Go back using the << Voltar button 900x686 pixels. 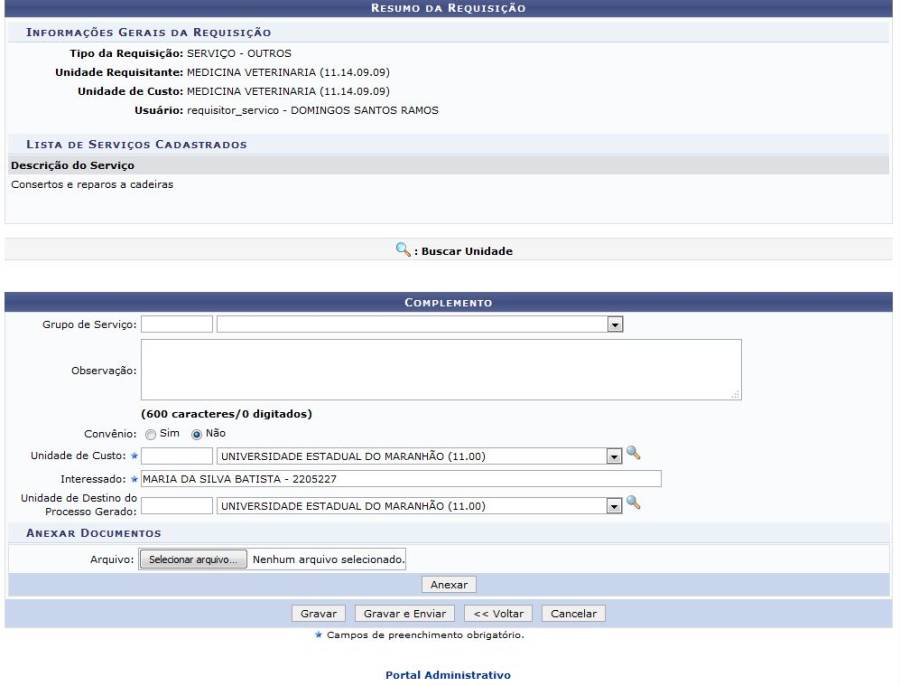click(x=499, y=613)
